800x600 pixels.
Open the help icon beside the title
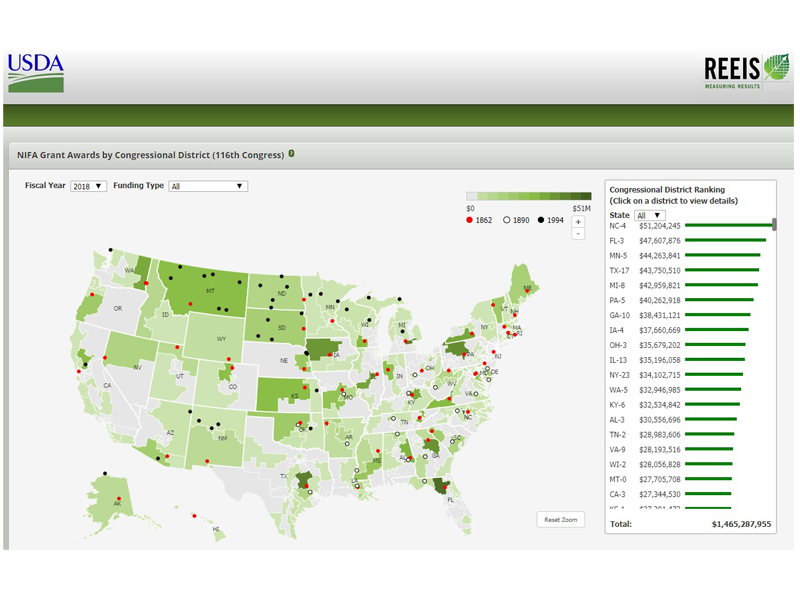[291, 154]
